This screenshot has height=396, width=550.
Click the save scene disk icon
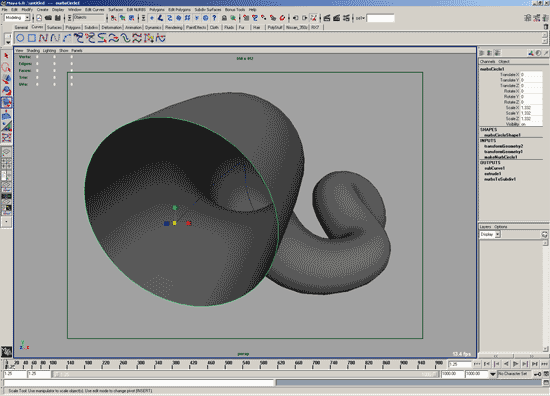pyautogui.click(x=58, y=18)
